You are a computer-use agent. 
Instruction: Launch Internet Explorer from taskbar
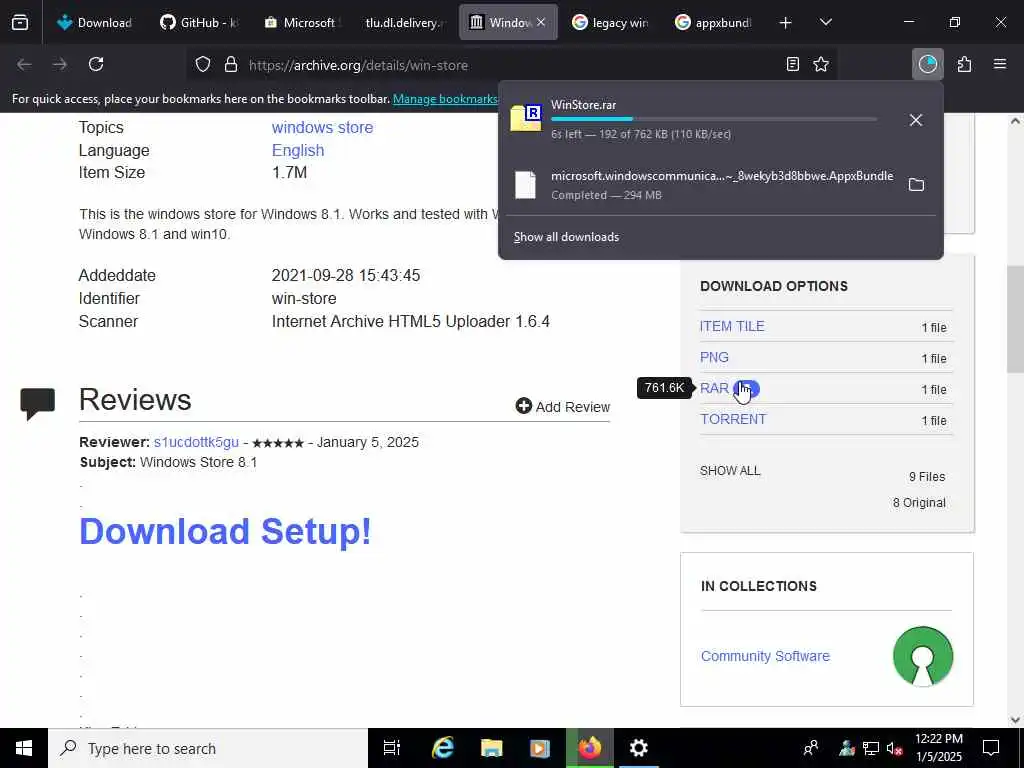(x=442, y=748)
